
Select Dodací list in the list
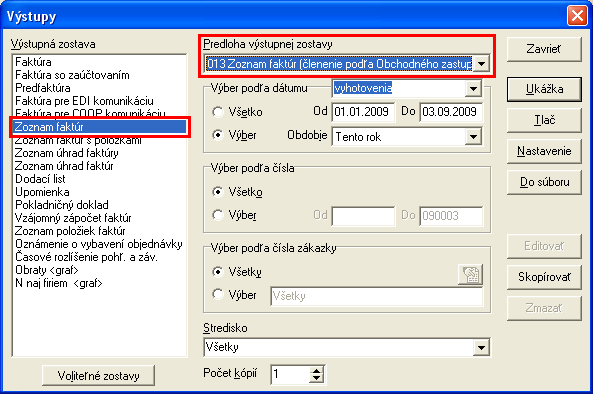coord(99,179)
